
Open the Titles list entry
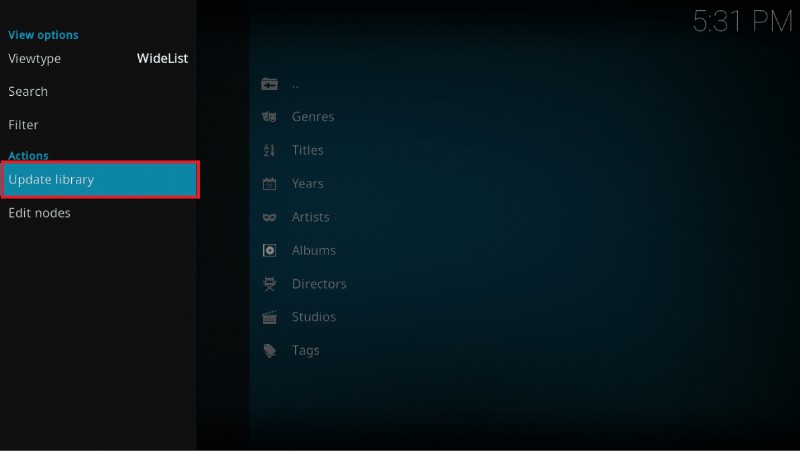coord(308,150)
